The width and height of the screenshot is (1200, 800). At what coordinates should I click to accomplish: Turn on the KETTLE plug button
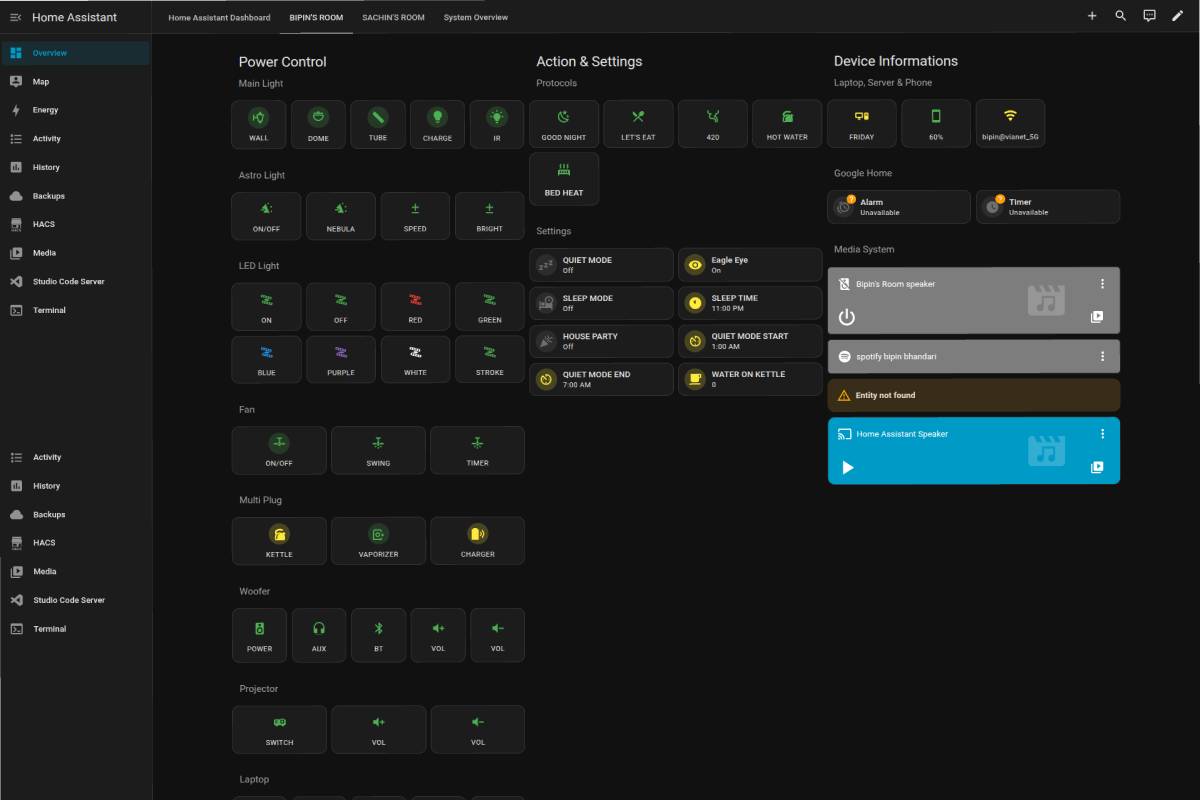(x=279, y=540)
